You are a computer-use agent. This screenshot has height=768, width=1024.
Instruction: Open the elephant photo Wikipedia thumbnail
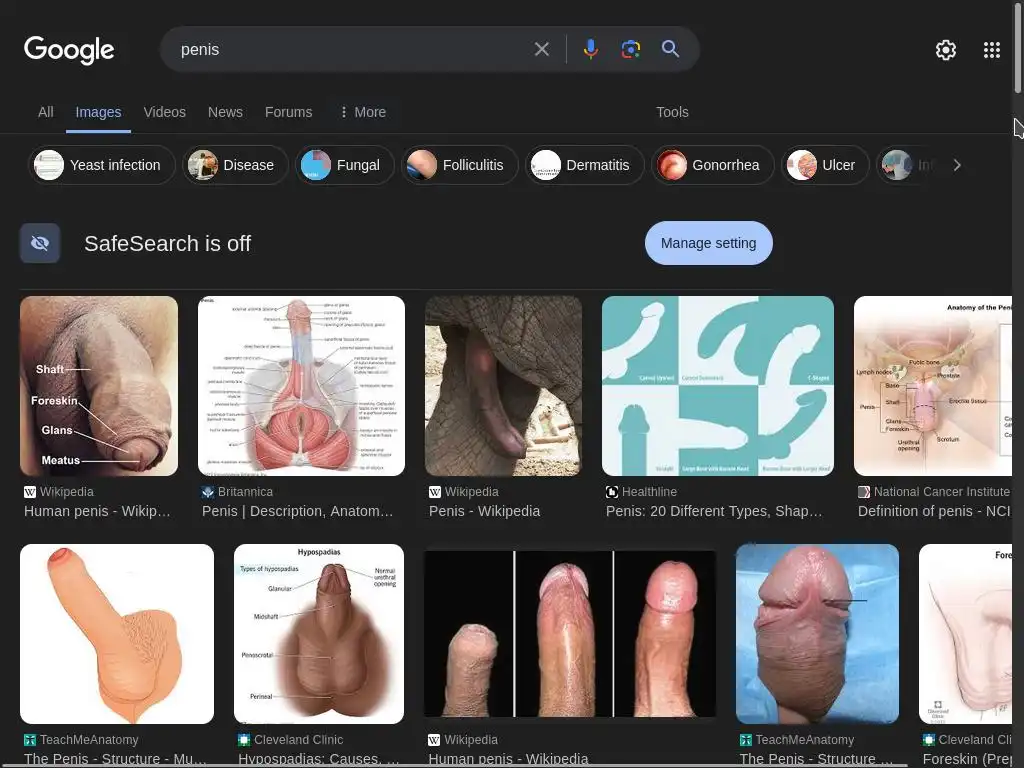(503, 386)
